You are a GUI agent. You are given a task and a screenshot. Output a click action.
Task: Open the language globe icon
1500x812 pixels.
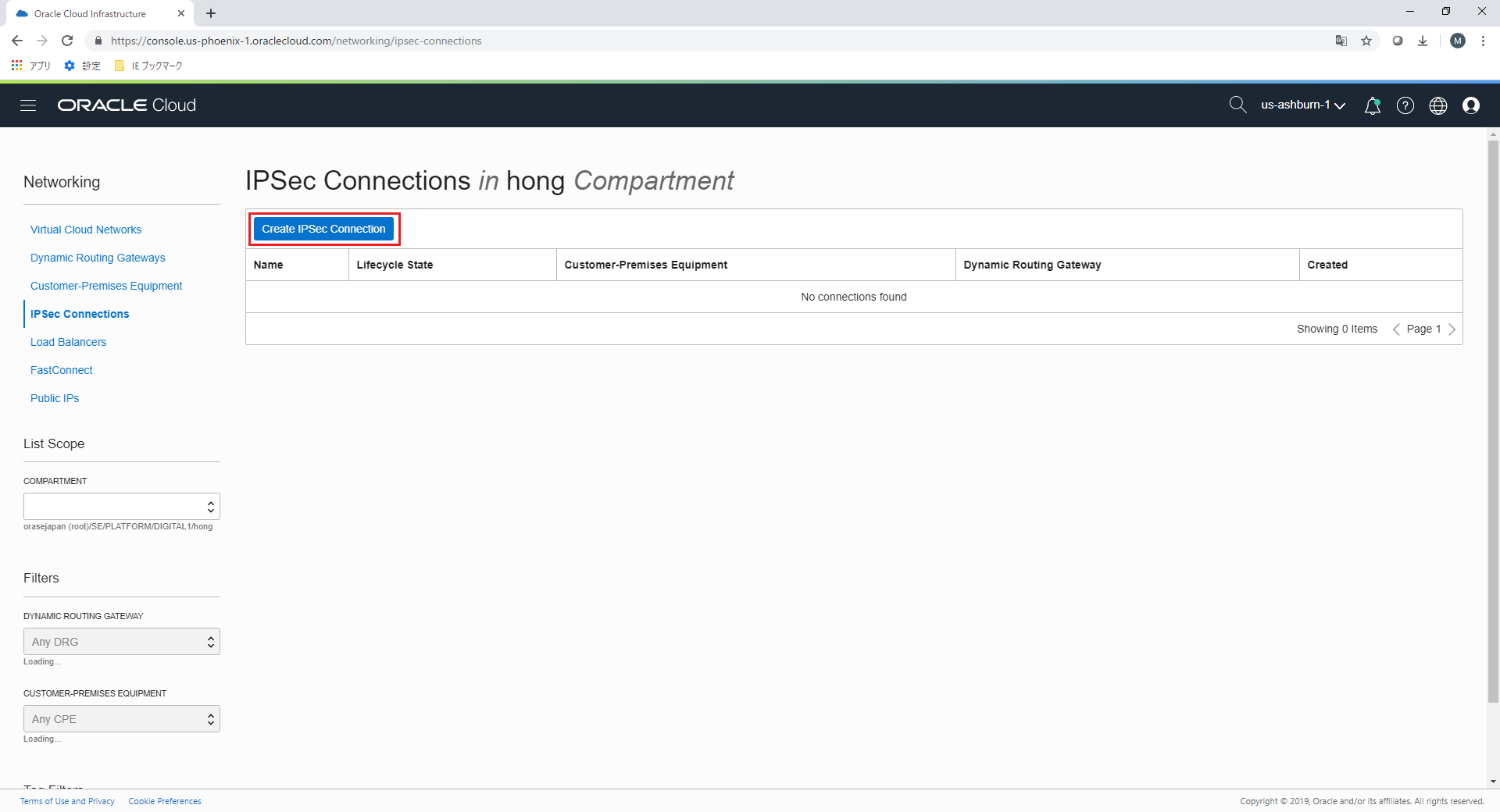coord(1438,105)
